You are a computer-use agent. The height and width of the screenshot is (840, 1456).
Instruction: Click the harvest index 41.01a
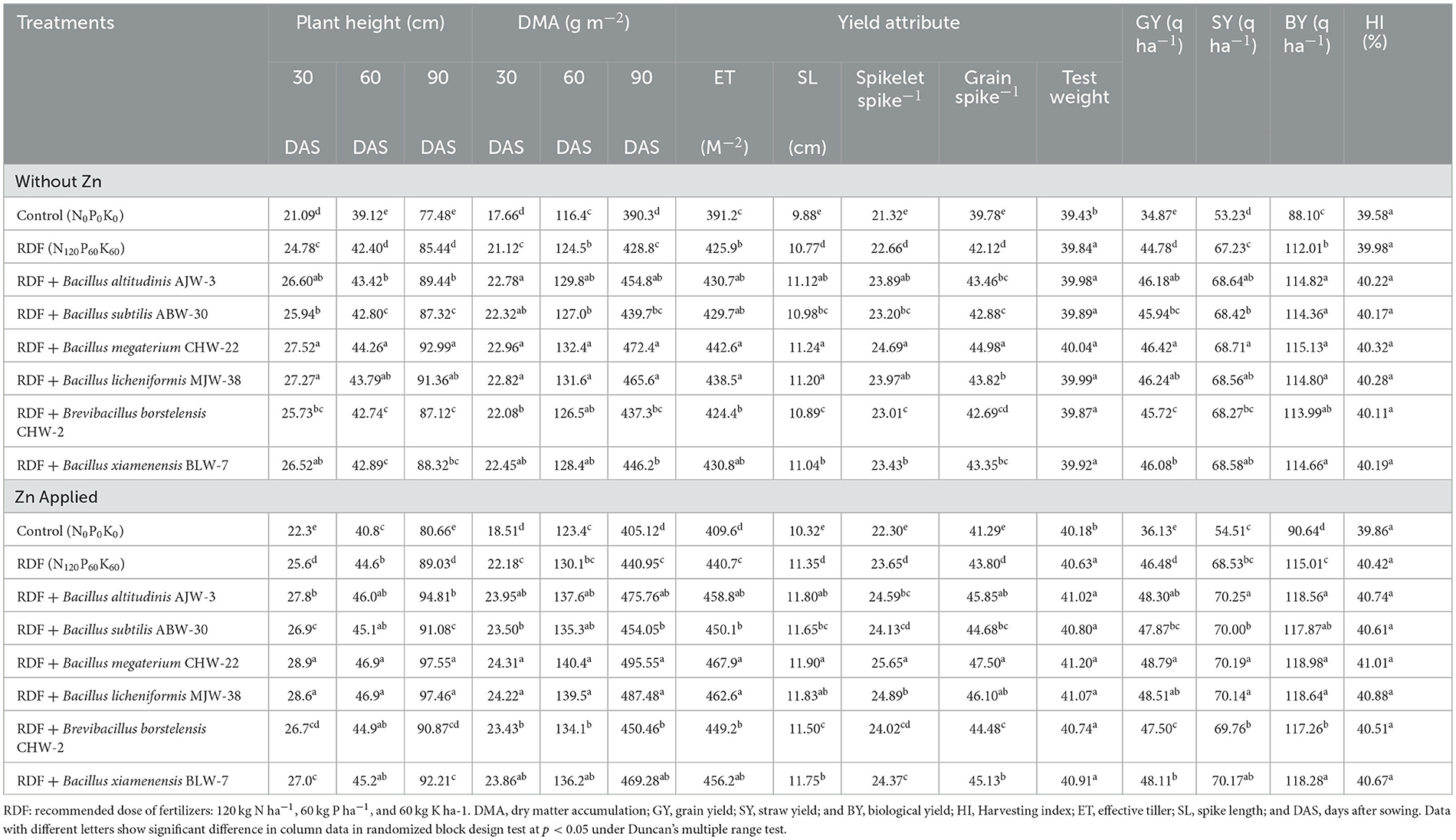[x=1374, y=662]
